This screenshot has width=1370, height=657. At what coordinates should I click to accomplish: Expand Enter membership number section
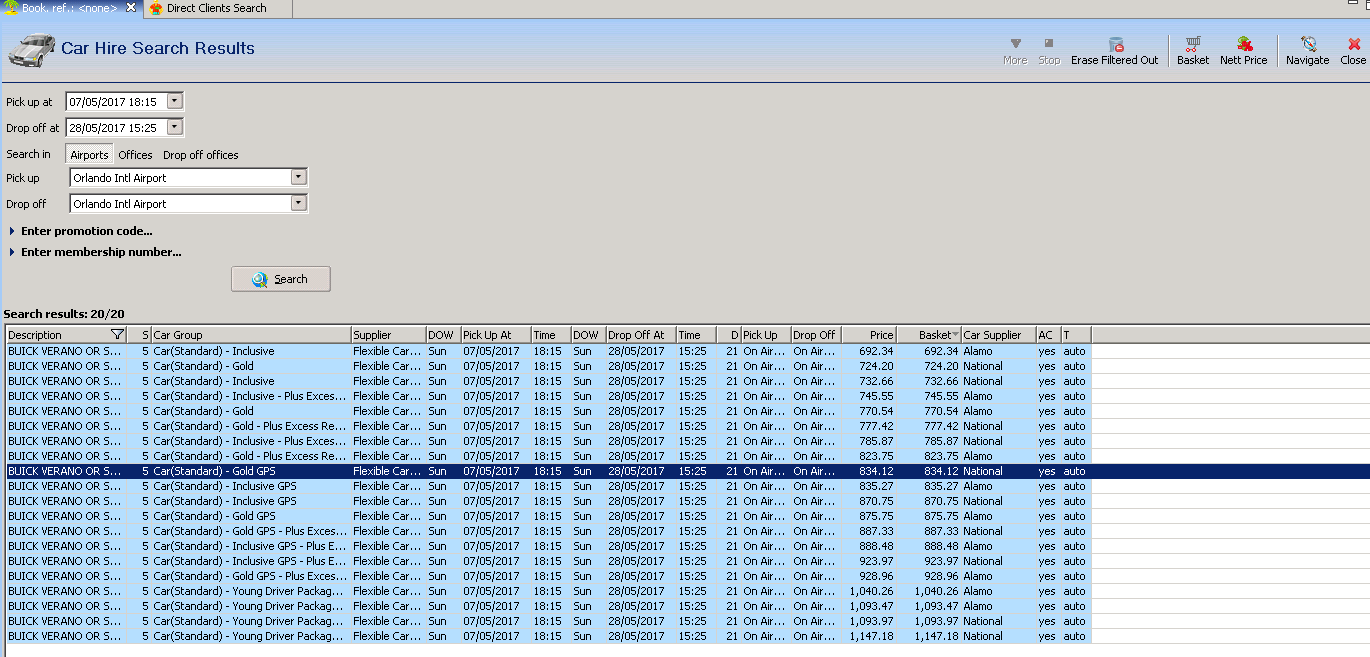[x=94, y=252]
